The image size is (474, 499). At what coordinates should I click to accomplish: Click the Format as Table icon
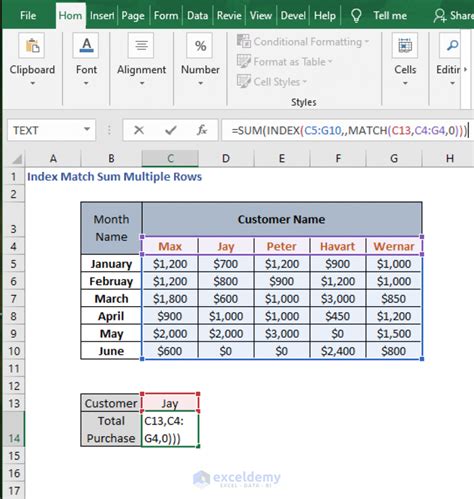point(244,61)
